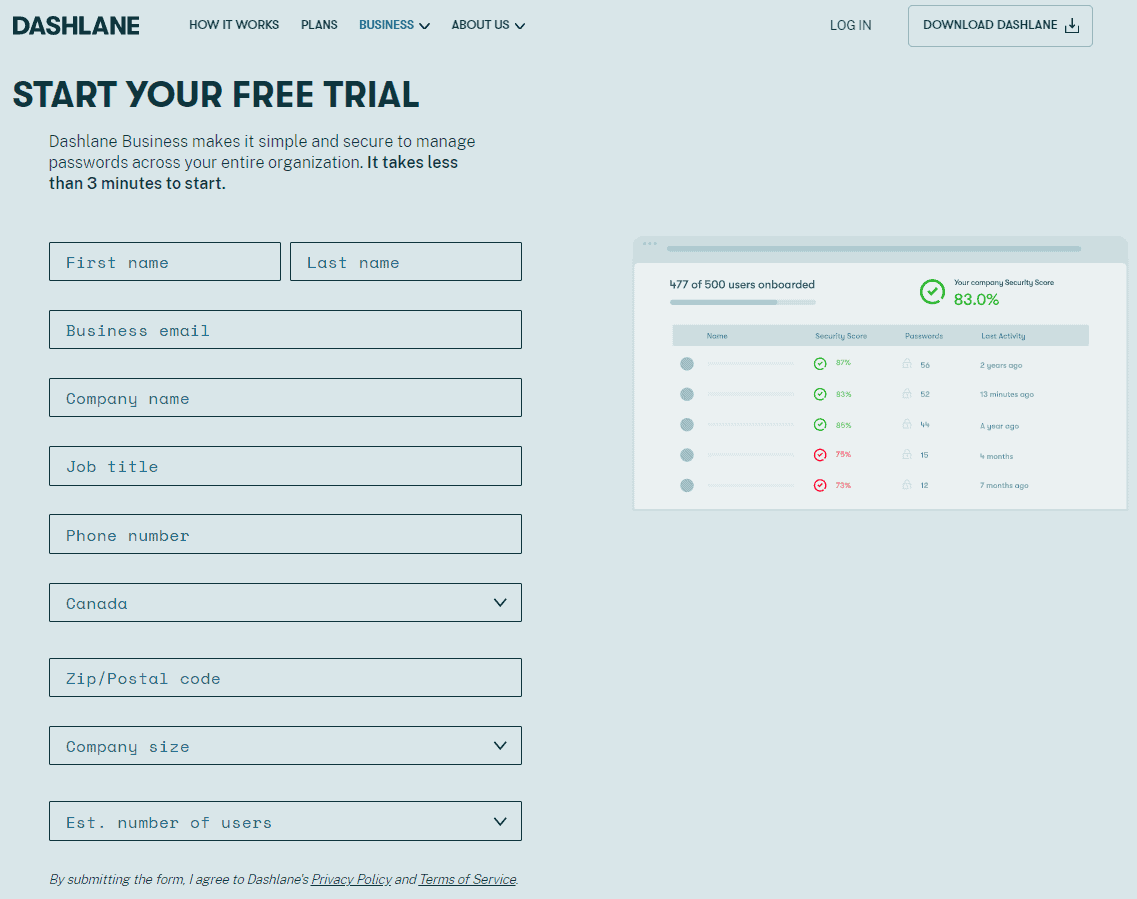1137x899 pixels.
Task: Click the users onboarded progress bar
Action: click(742, 302)
